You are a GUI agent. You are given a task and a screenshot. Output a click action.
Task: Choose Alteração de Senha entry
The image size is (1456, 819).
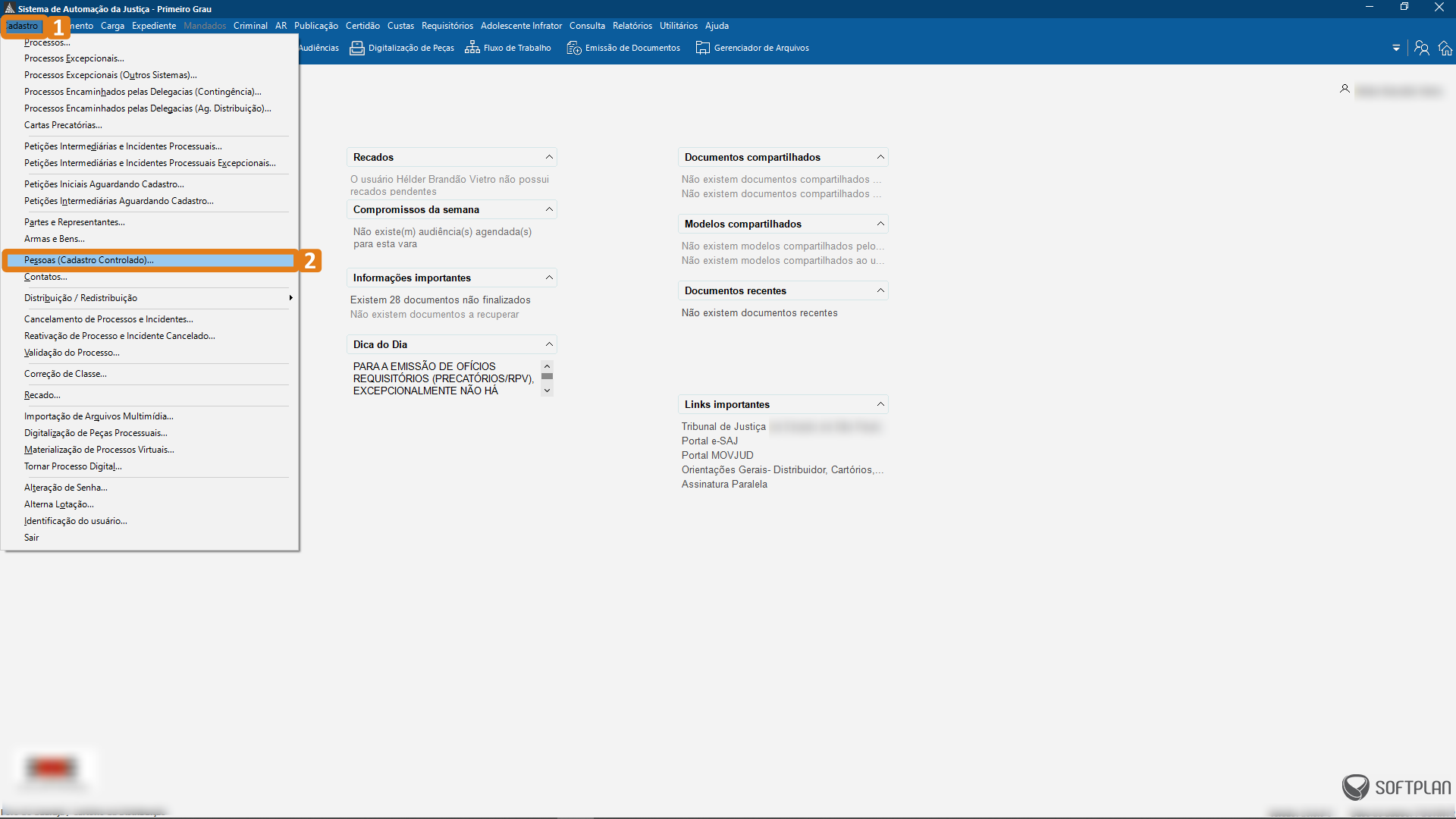(x=66, y=488)
